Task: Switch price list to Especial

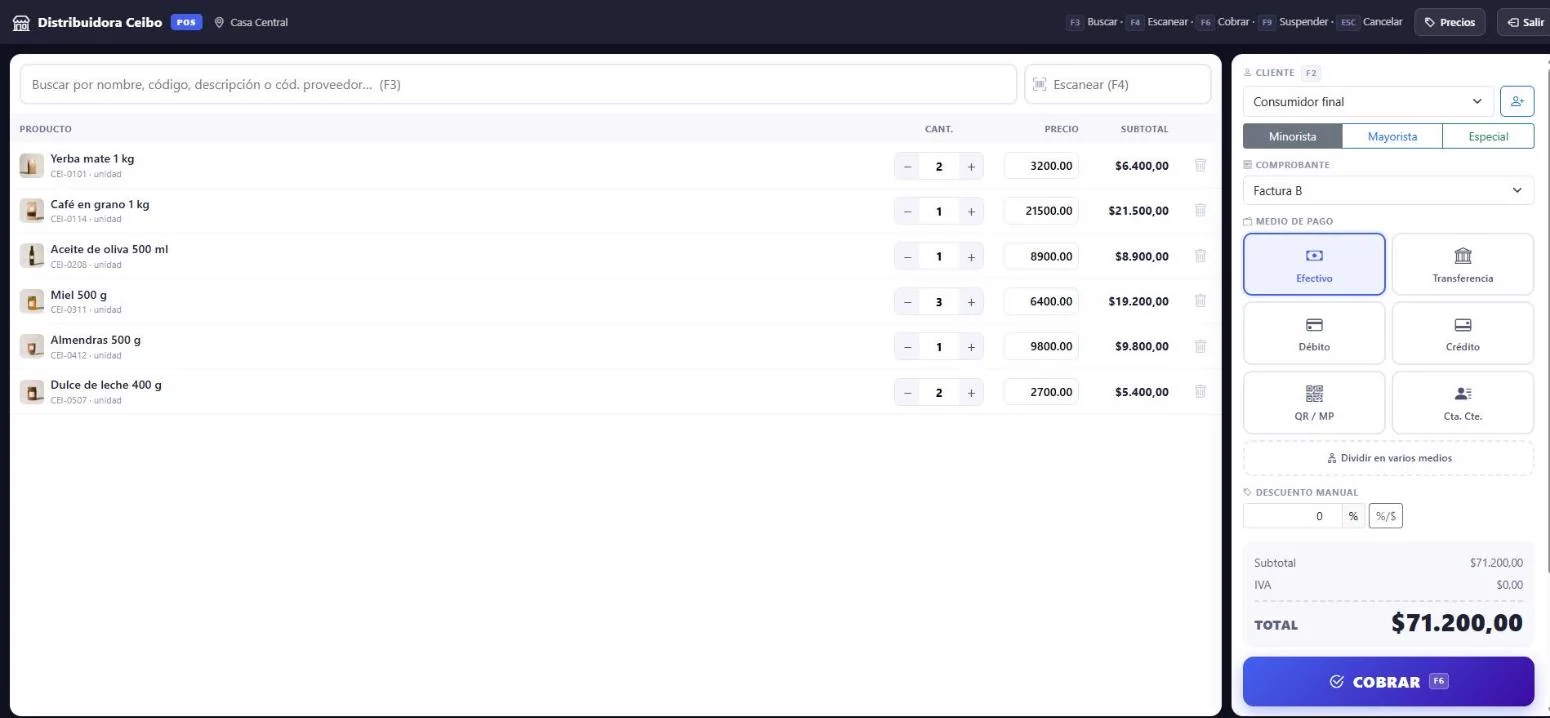Action: (1488, 137)
